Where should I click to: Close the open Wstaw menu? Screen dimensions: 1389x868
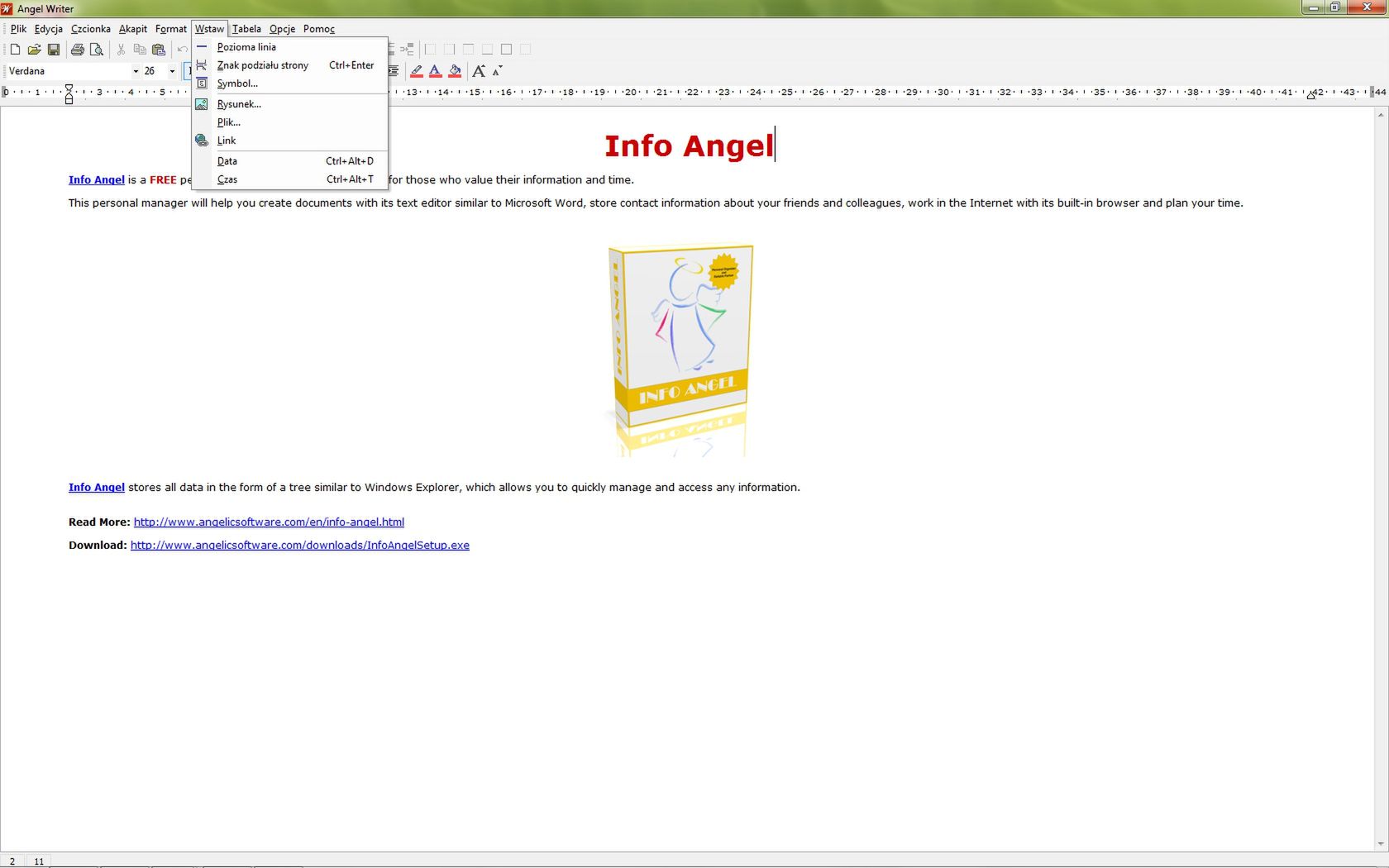click(210, 29)
